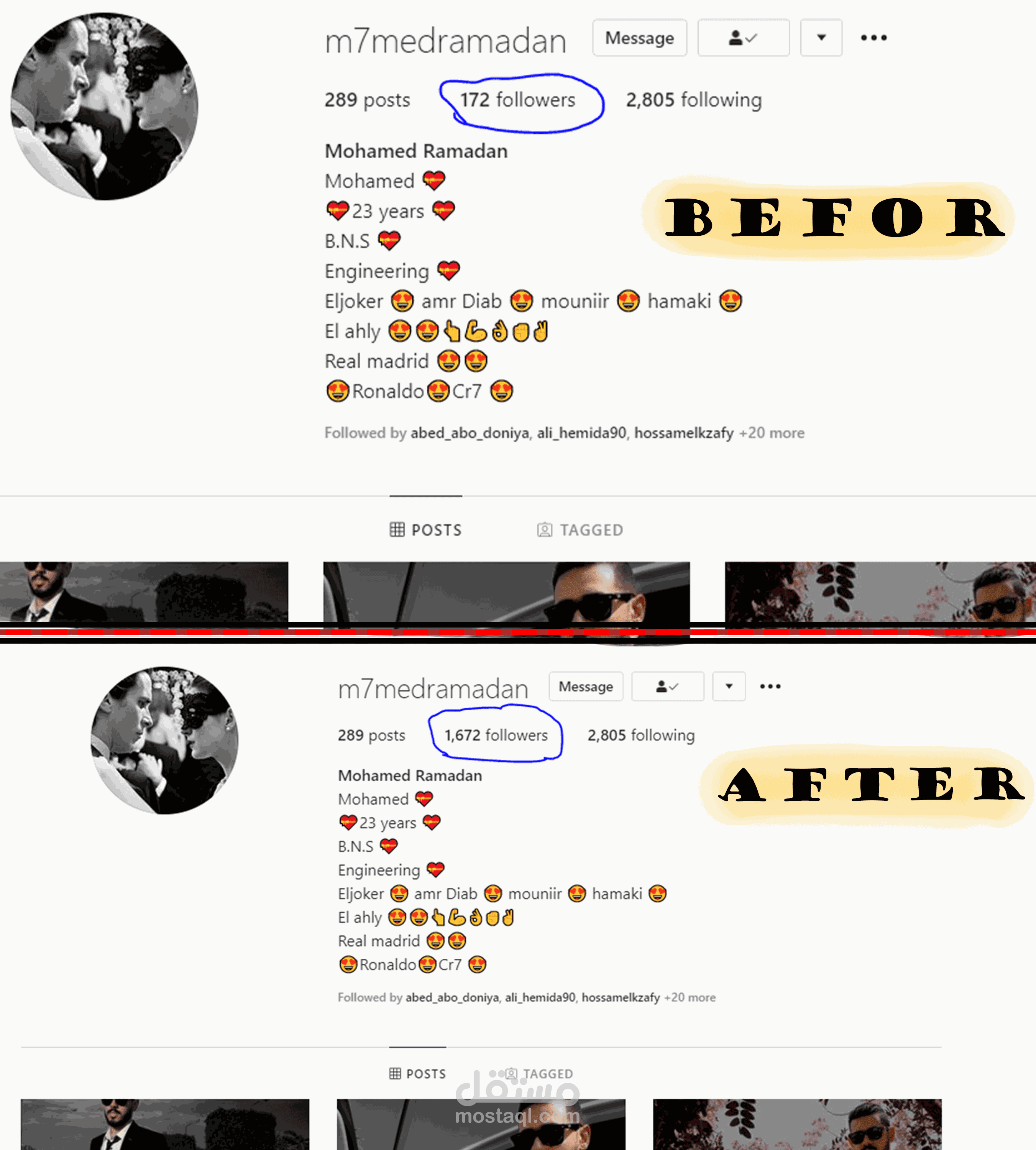Switch to the top profile's TAGGED tab
This screenshot has height=1150, width=1036.
pos(580,530)
